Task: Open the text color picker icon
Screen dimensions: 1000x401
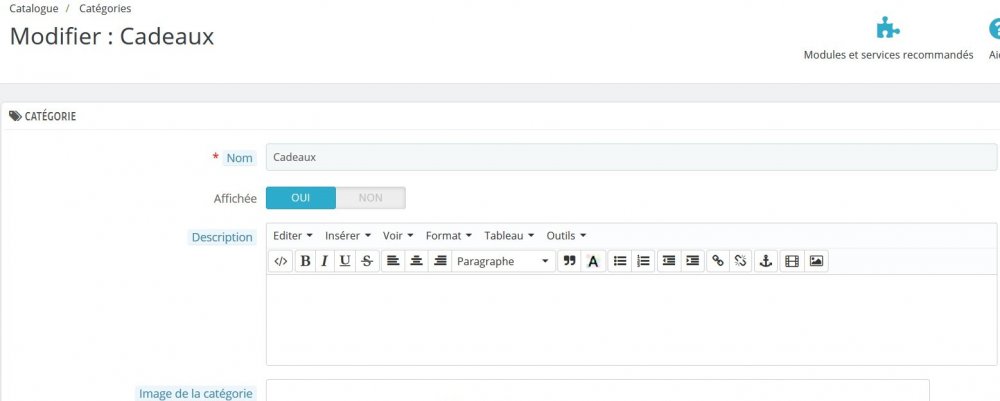Action: point(593,261)
